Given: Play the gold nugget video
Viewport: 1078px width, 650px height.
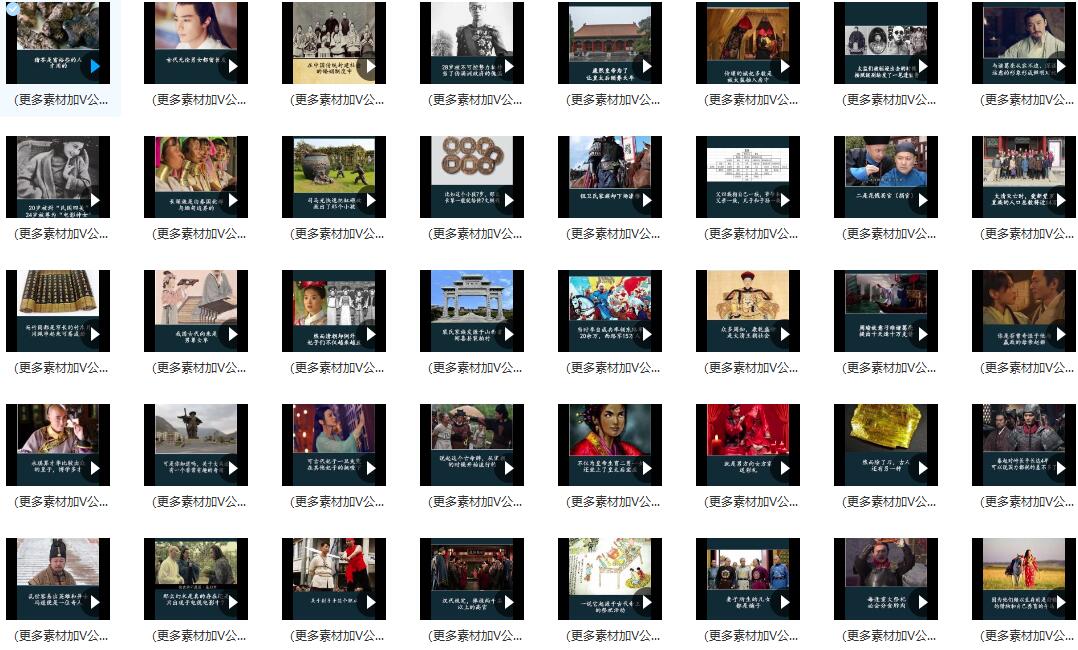Looking at the screenshot, I should [922, 468].
